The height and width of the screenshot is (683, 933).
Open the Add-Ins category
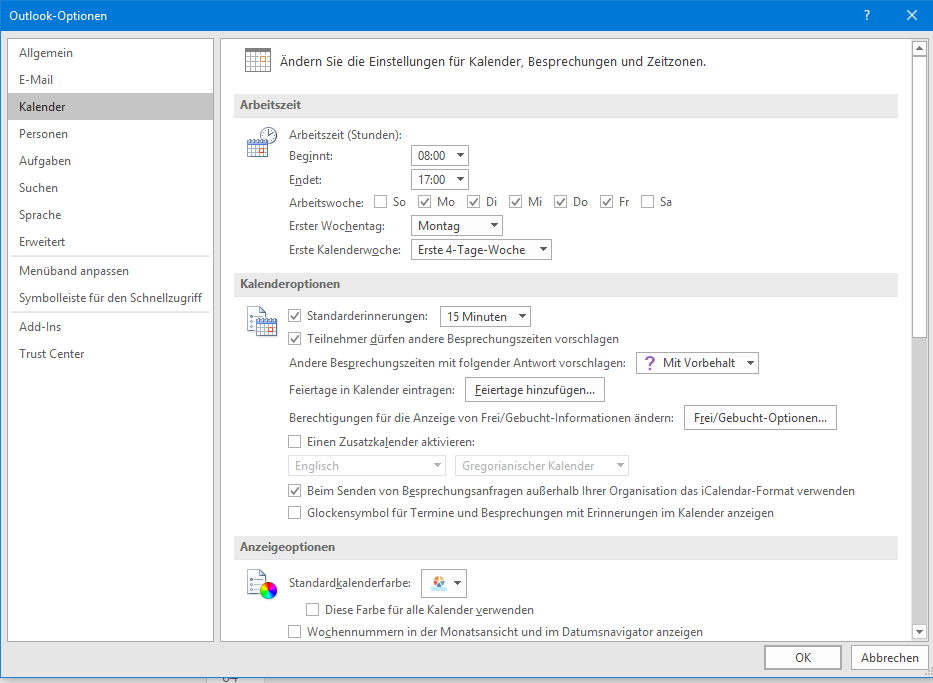111,327
